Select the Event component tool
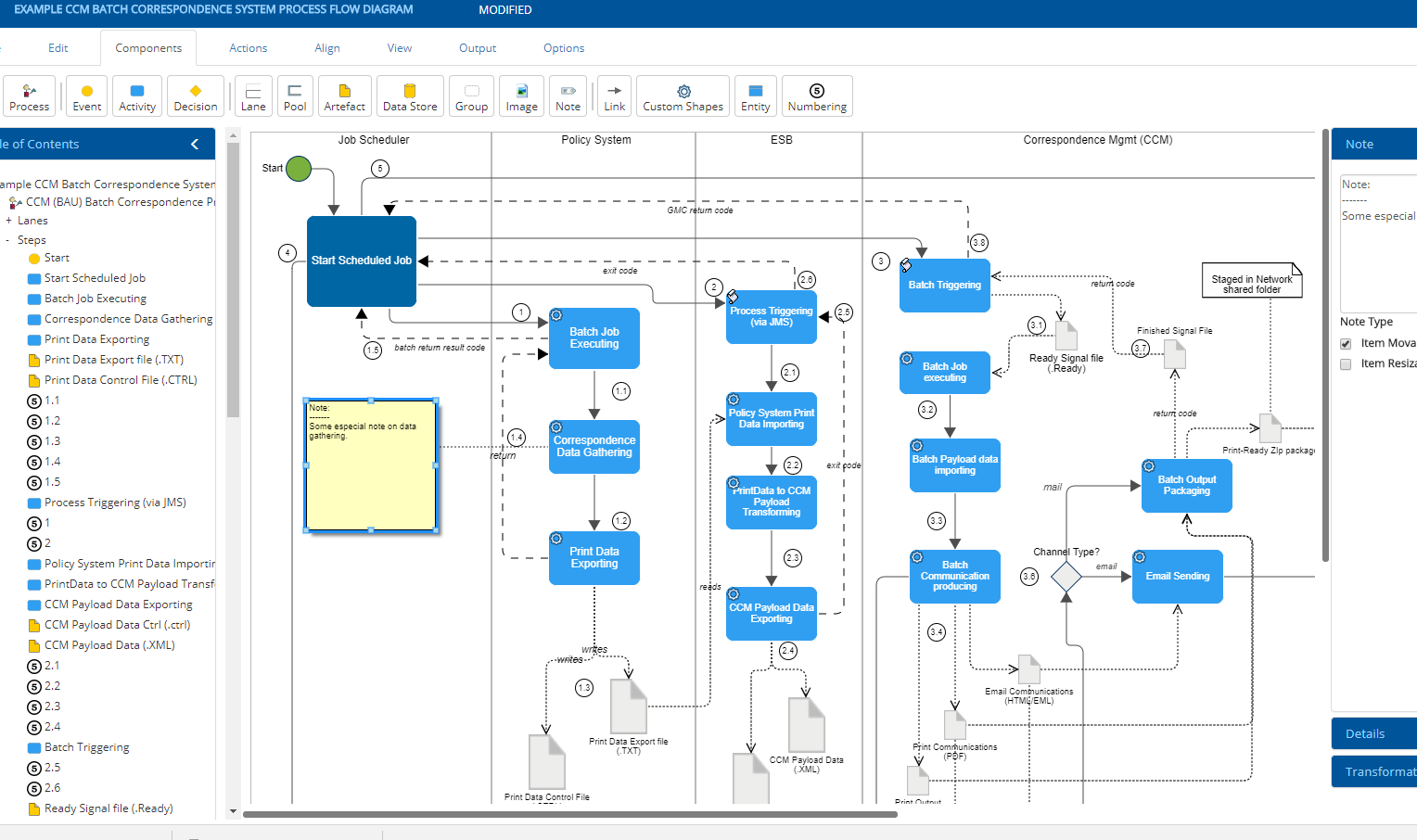The image size is (1417, 840). pos(87,96)
